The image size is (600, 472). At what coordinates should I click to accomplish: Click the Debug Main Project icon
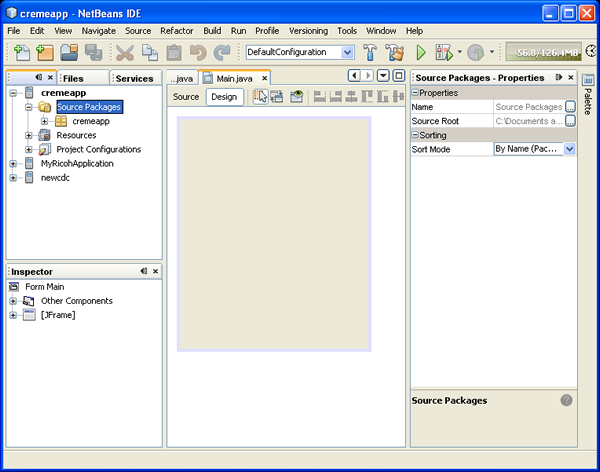(445, 52)
